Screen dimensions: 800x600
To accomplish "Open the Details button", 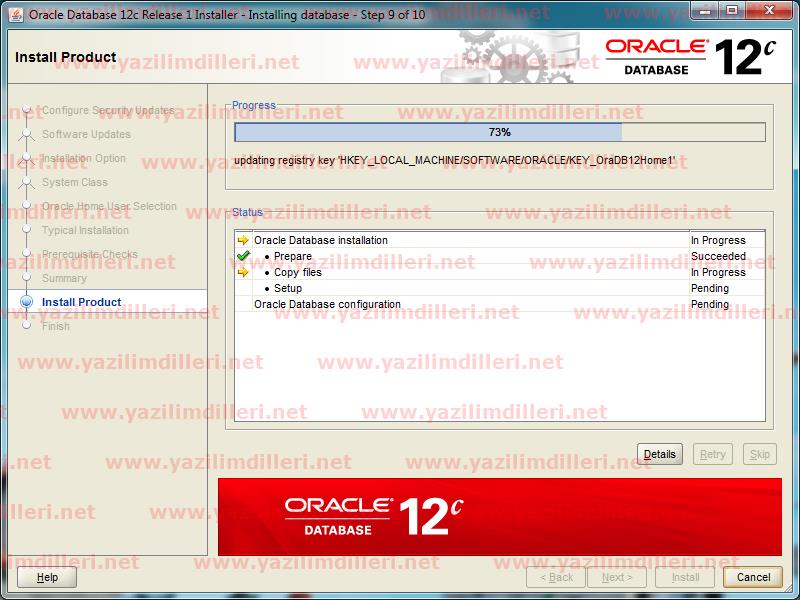I will tap(659, 454).
